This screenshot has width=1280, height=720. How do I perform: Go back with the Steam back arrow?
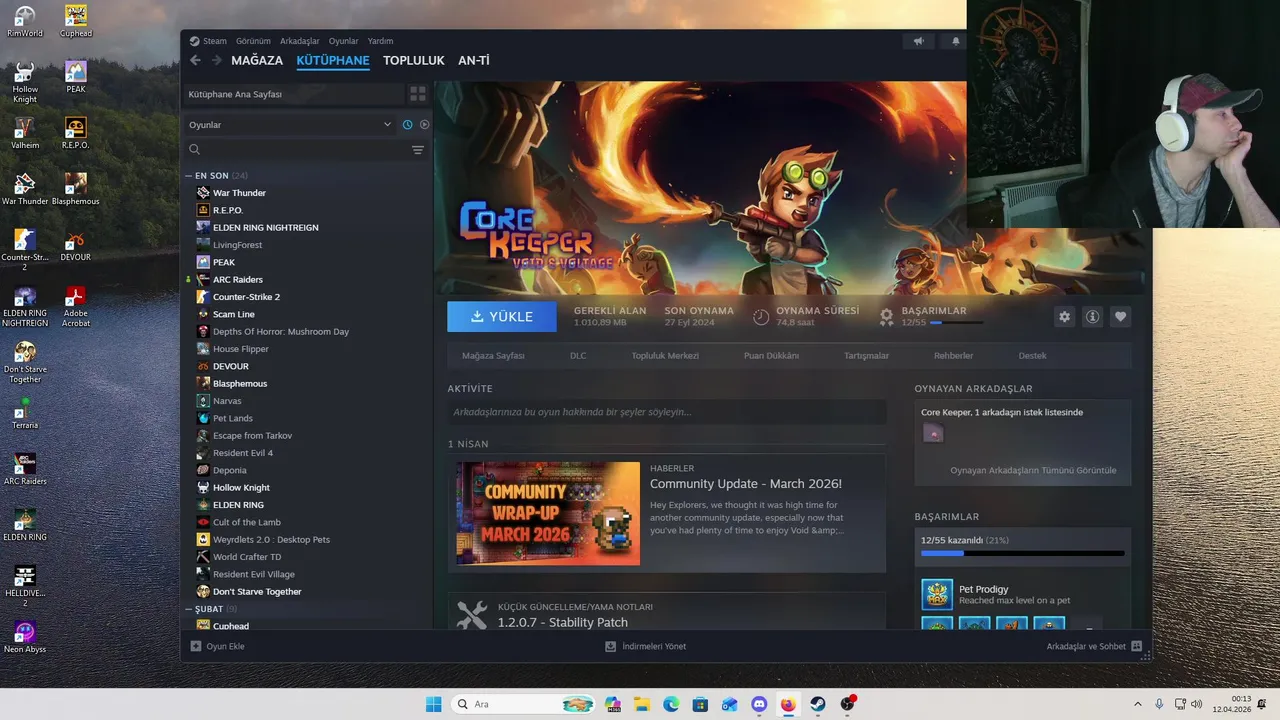coord(195,61)
